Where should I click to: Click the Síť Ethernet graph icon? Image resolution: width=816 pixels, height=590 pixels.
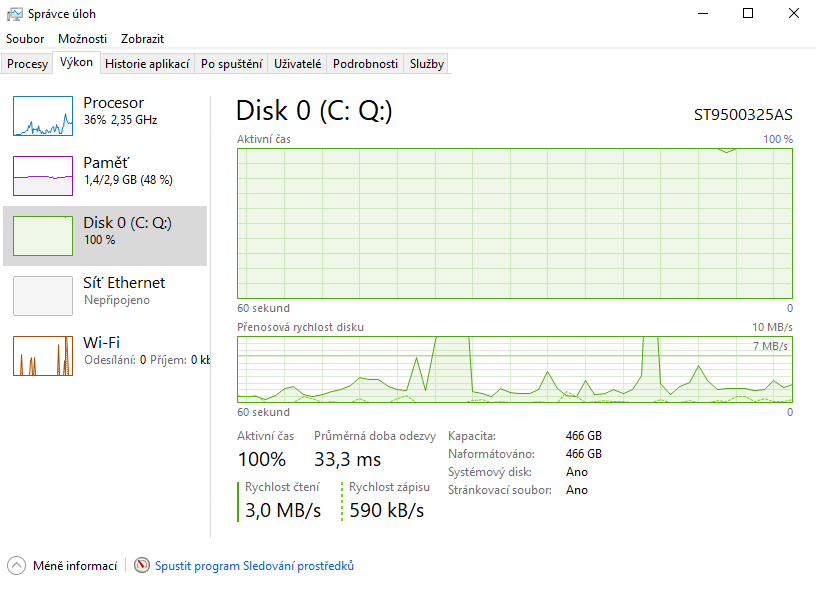(x=43, y=296)
